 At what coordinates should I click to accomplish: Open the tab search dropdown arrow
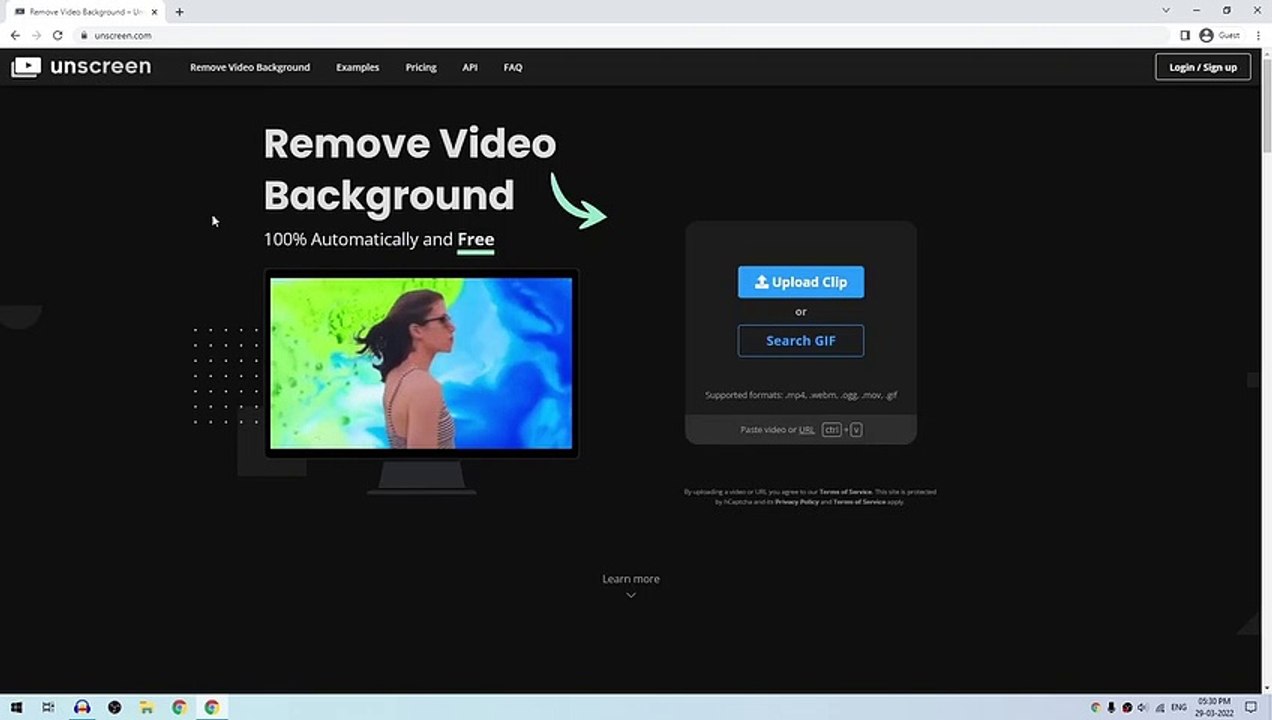1166,10
